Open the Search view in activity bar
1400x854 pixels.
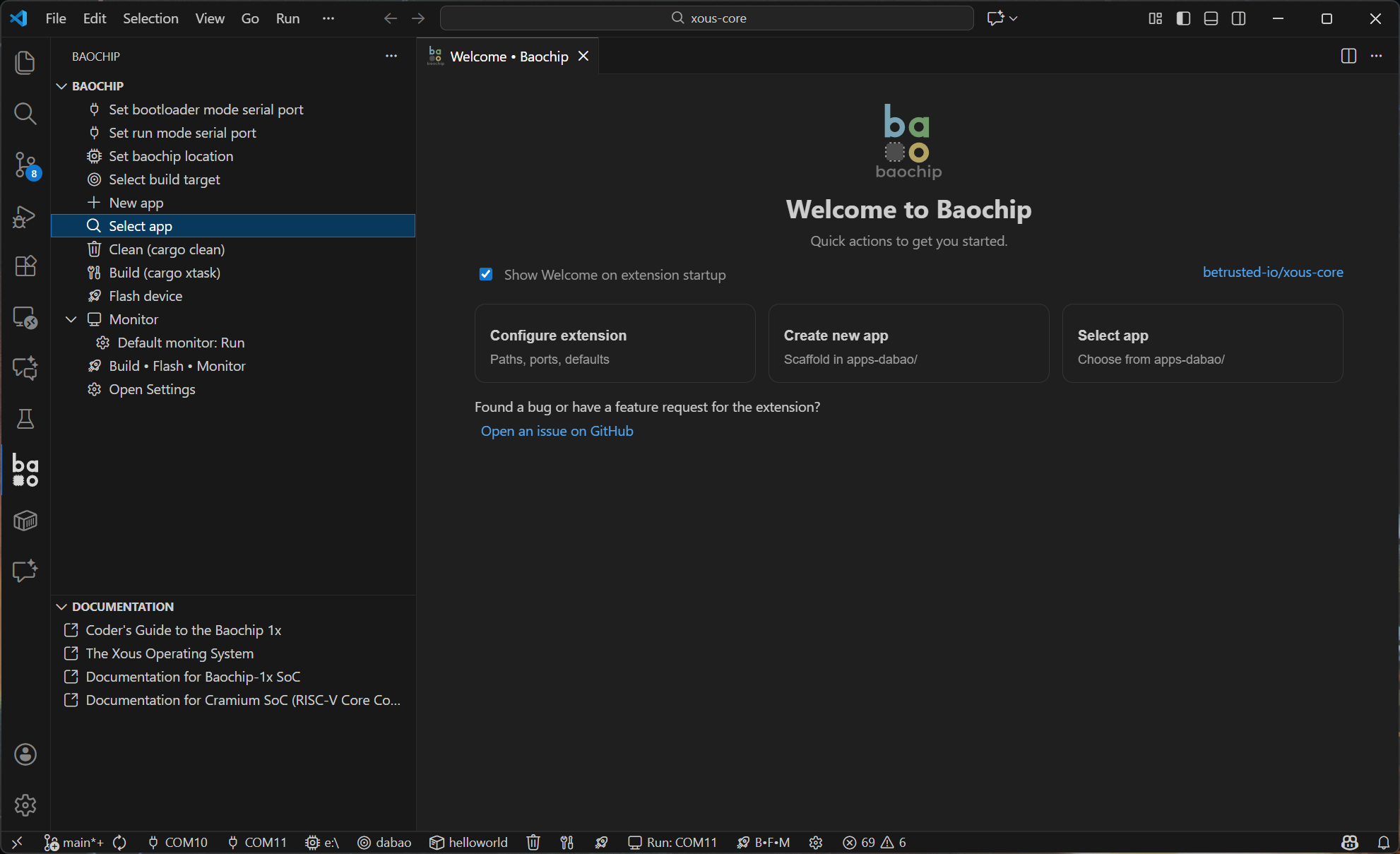point(25,114)
